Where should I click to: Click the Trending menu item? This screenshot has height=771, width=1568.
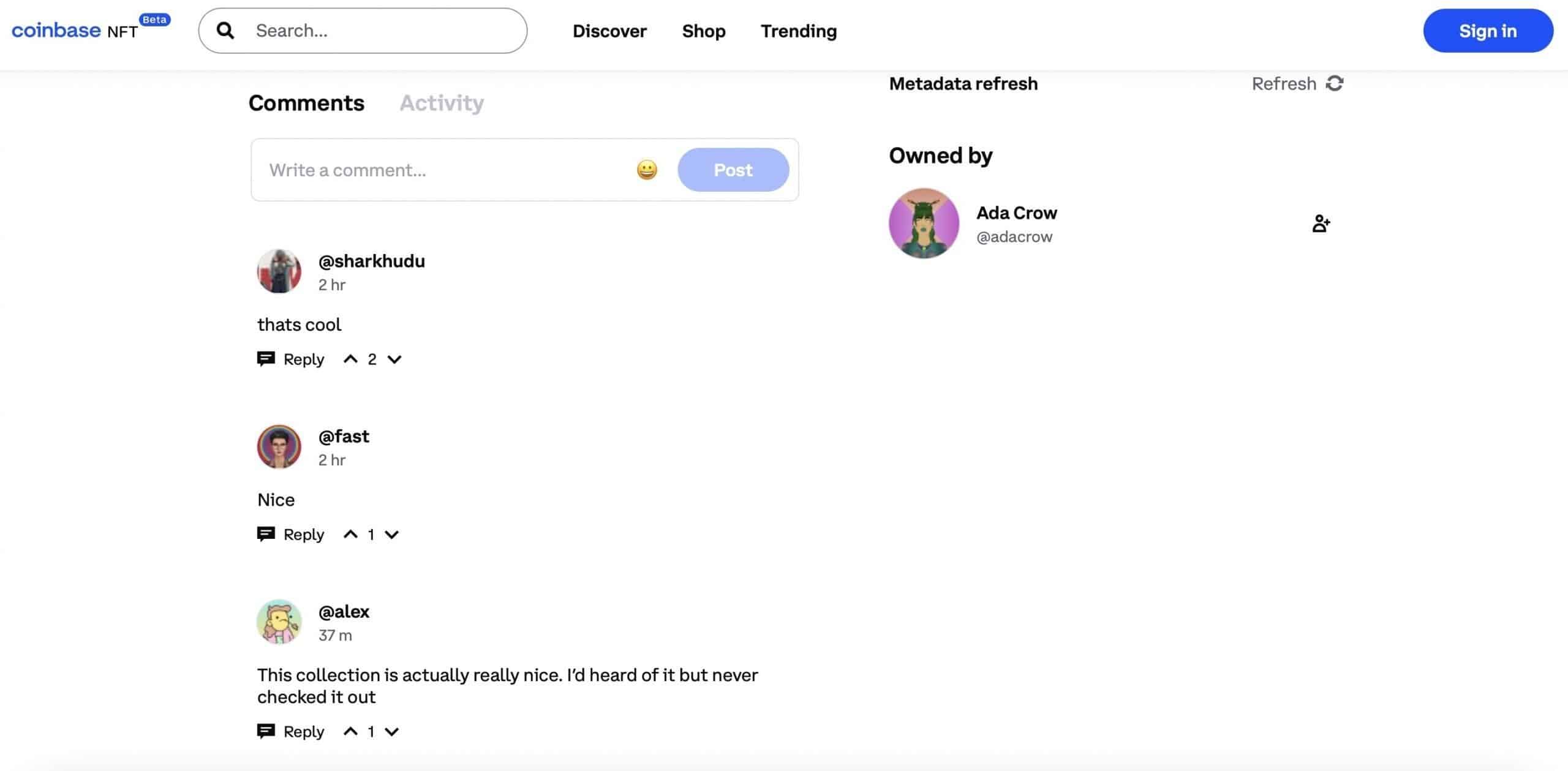[799, 30]
